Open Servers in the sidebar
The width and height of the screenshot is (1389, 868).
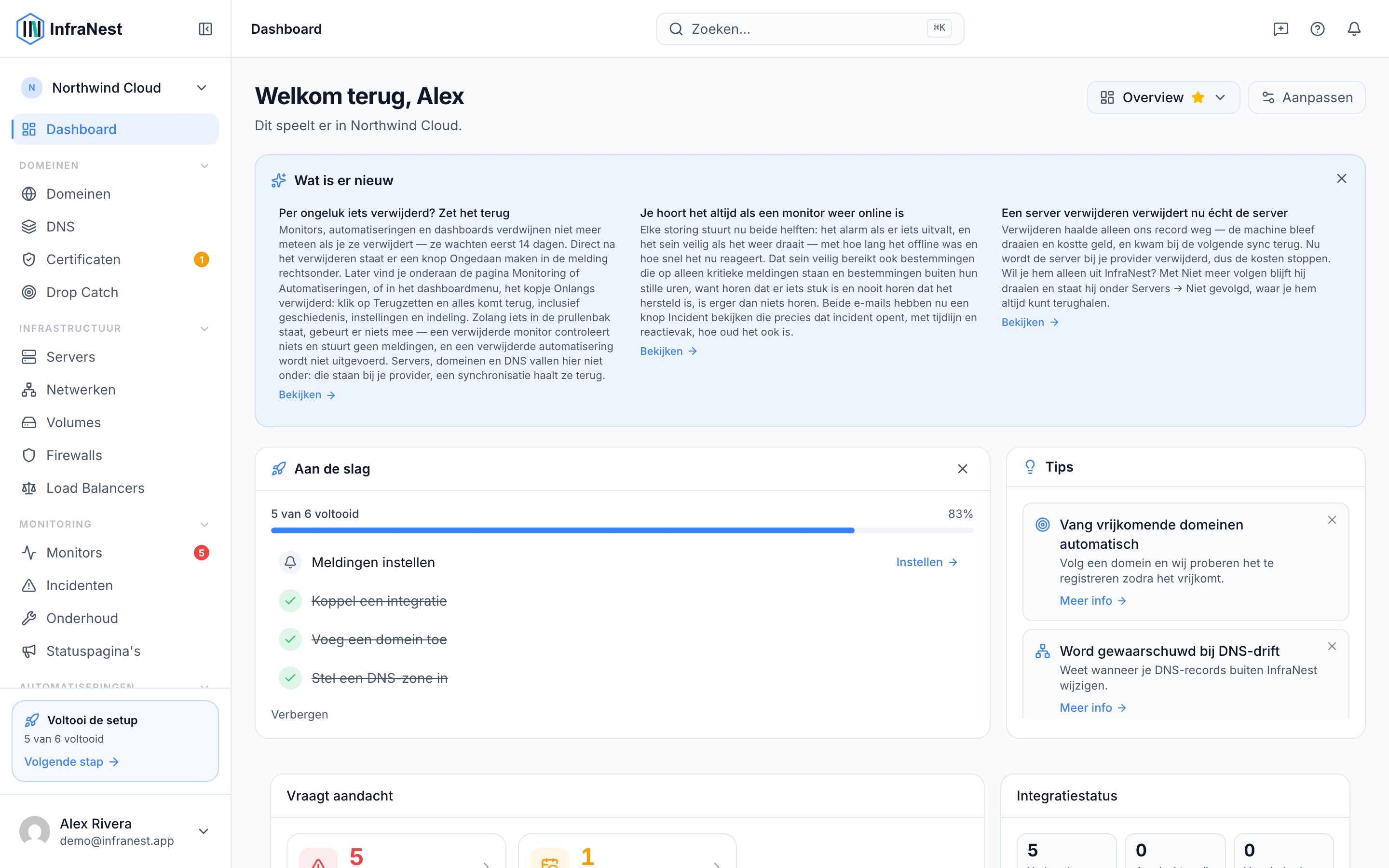tap(115, 357)
